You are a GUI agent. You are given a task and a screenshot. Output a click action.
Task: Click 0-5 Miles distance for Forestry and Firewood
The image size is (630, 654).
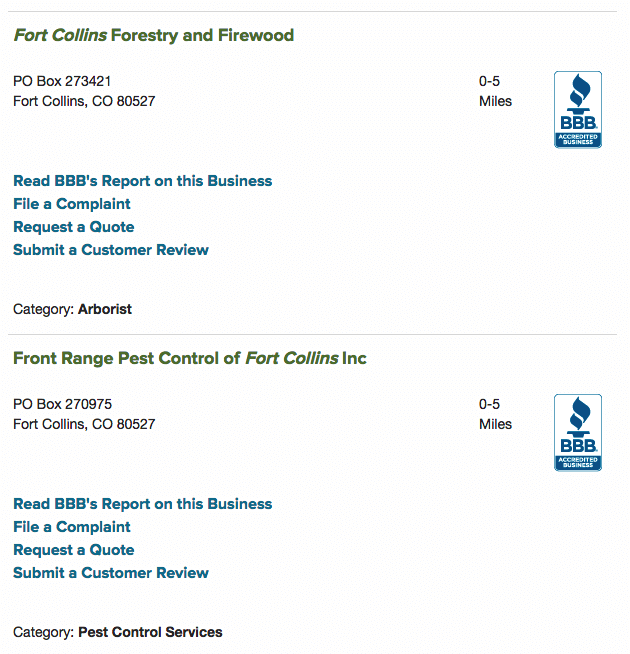pos(495,91)
